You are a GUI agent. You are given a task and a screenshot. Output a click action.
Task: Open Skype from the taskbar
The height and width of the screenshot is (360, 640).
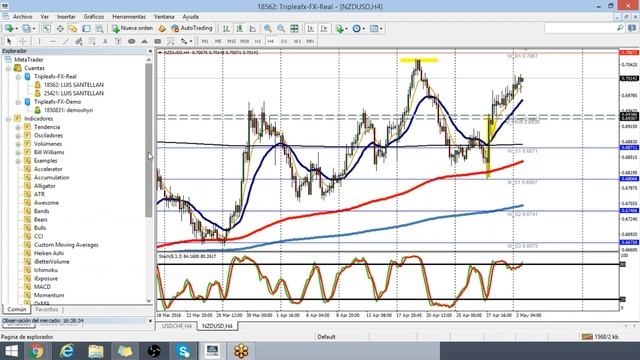pos(183,351)
